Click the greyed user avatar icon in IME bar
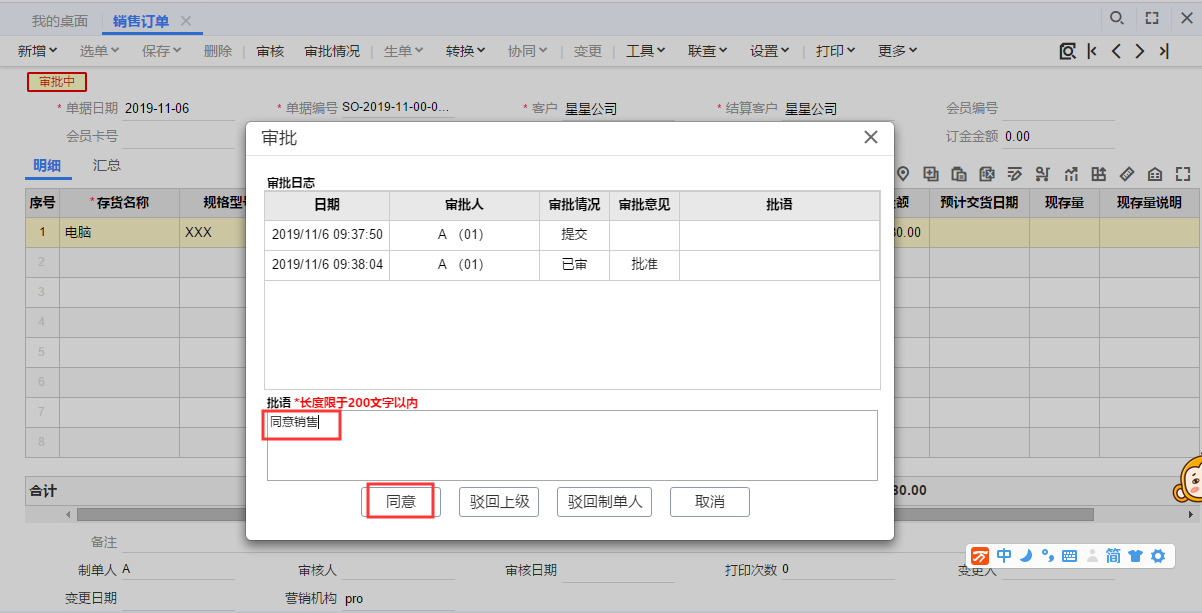 [1092, 556]
